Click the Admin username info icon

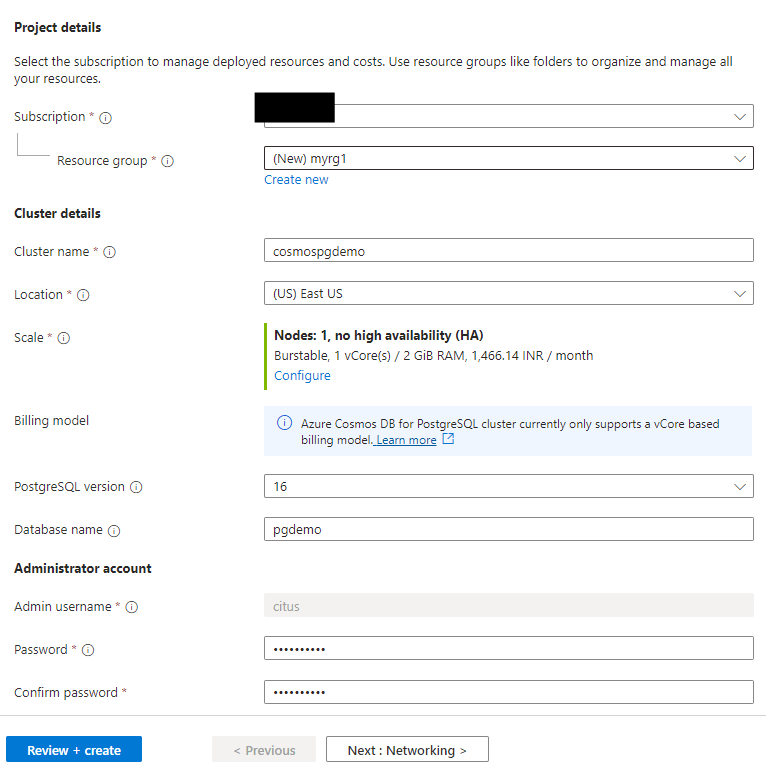(132, 607)
